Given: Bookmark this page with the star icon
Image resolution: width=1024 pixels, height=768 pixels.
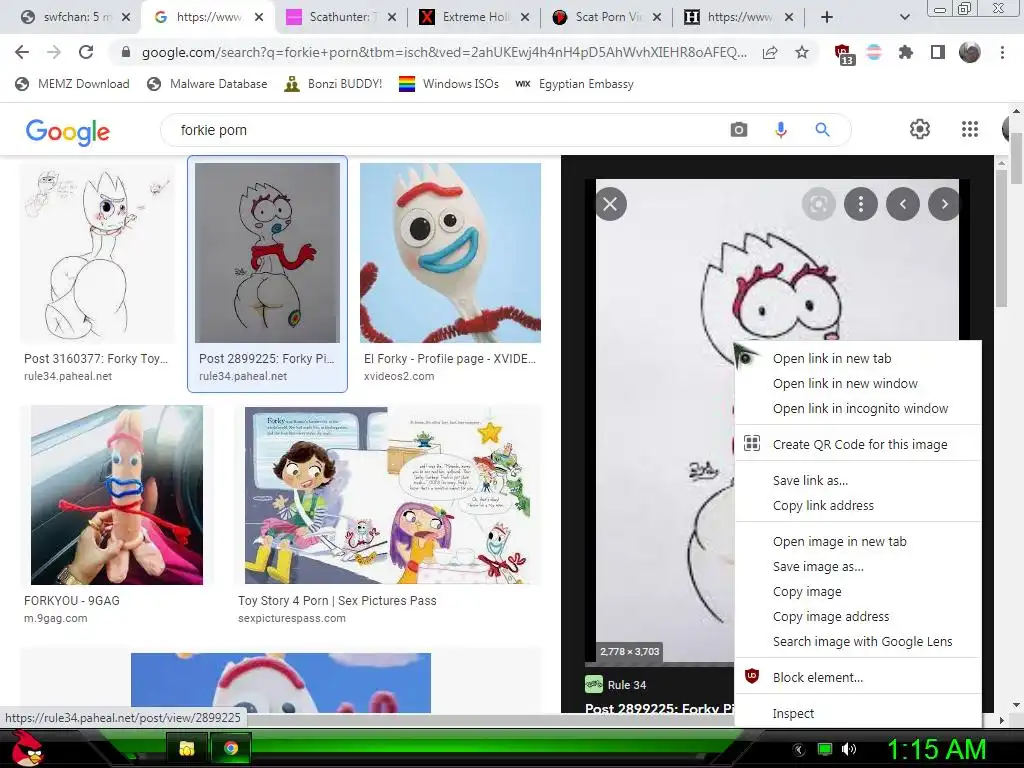Looking at the screenshot, I should point(802,52).
